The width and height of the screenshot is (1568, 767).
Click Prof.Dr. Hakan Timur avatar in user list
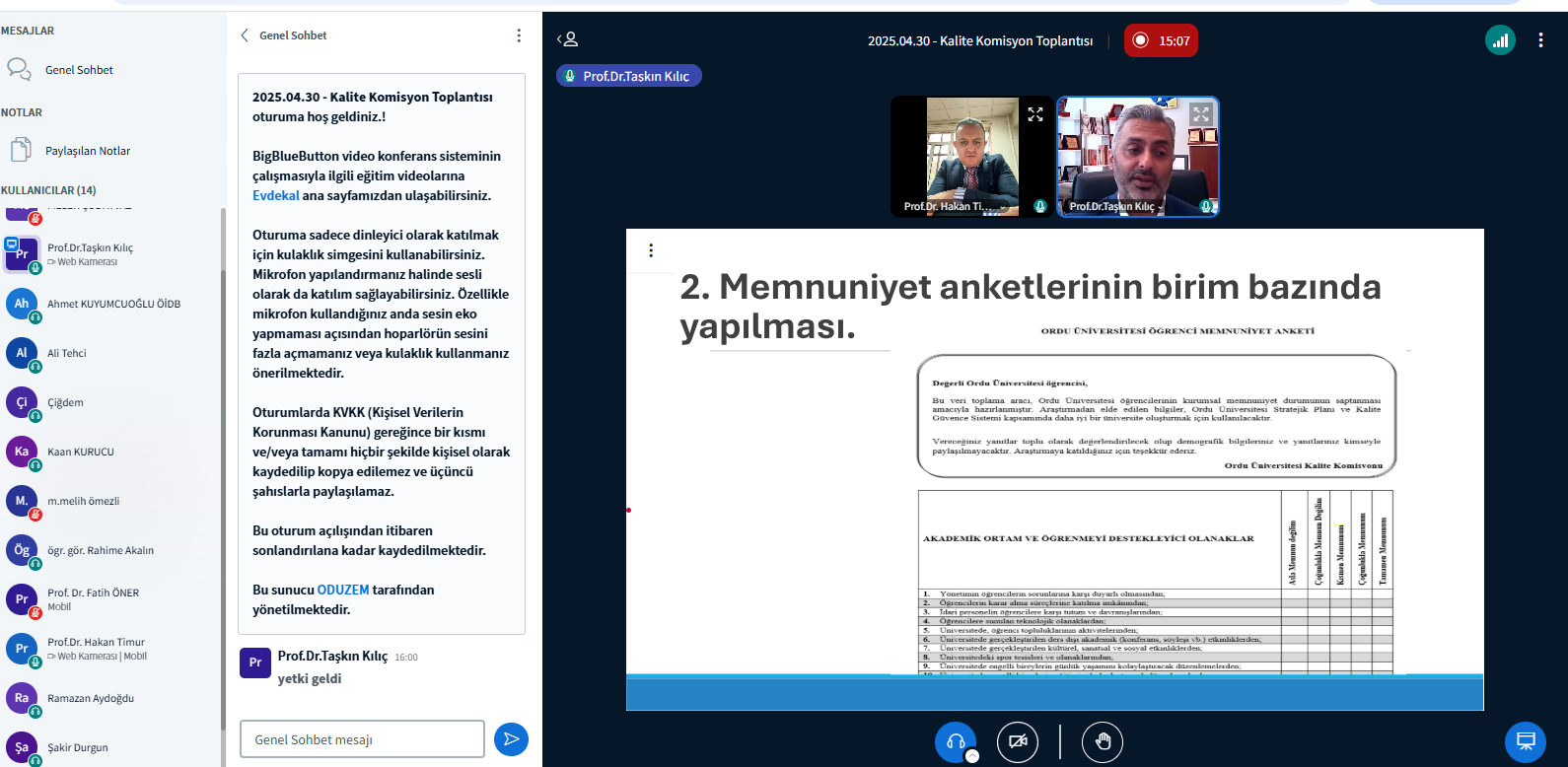(22, 649)
